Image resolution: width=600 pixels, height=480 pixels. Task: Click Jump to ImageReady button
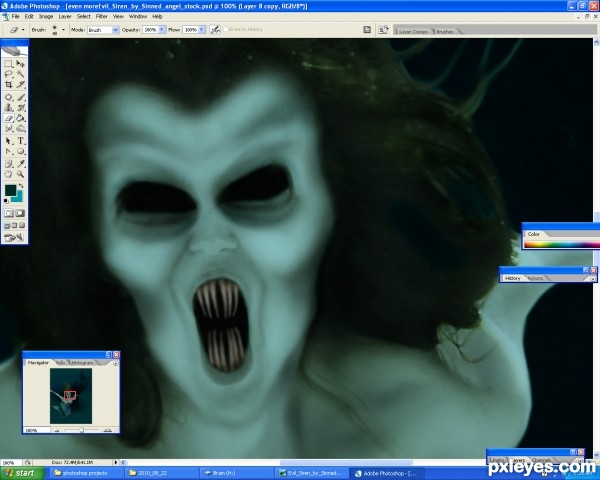pos(14,238)
